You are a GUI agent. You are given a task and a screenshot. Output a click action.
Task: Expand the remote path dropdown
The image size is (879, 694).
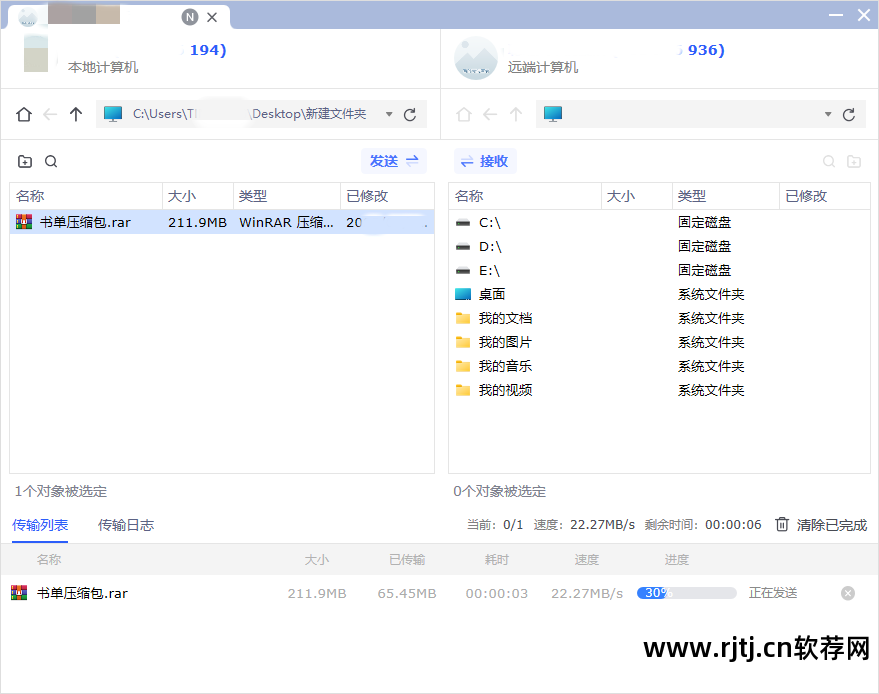click(x=828, y=115)
